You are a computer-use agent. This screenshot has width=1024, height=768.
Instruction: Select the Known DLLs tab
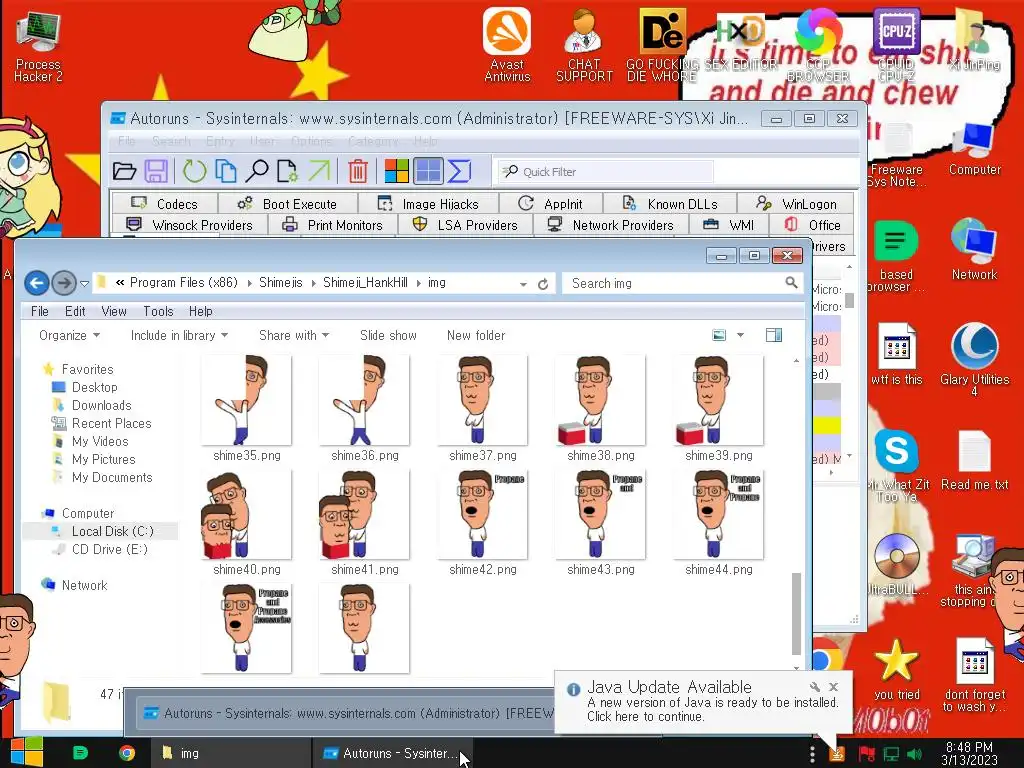pos(670,204)
